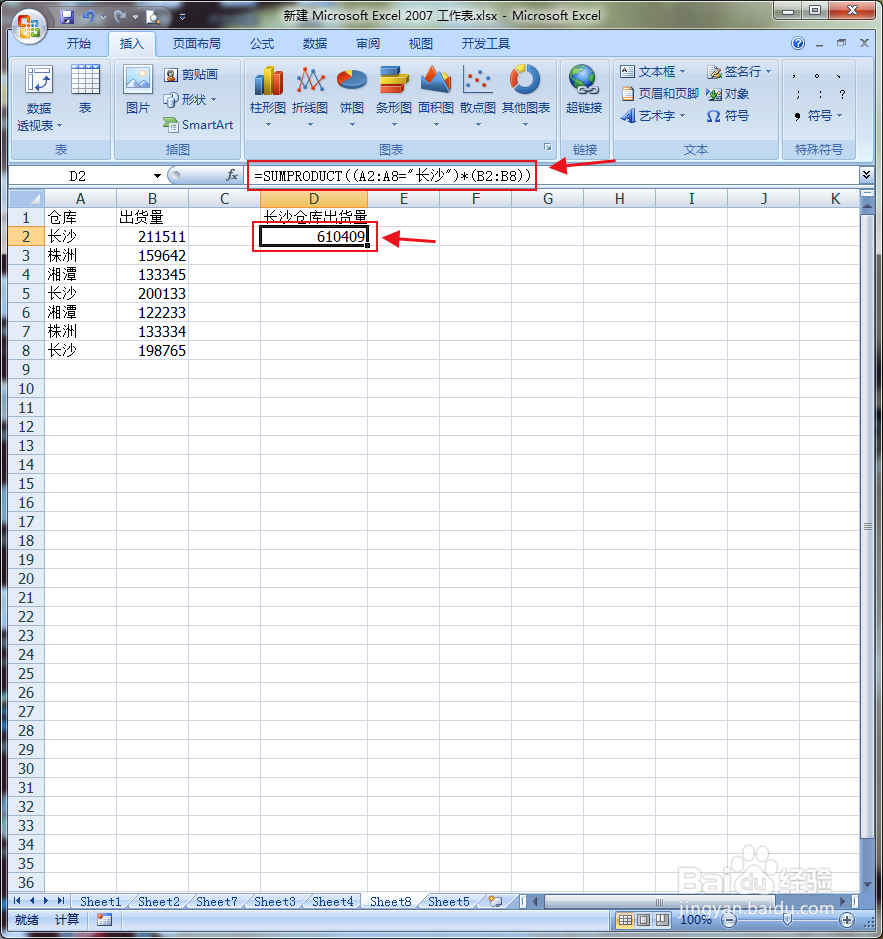The width and height of the screenshot is (883, 939).
Task: Select cell A4 containing 湘潭
Action: click(80, 274)
